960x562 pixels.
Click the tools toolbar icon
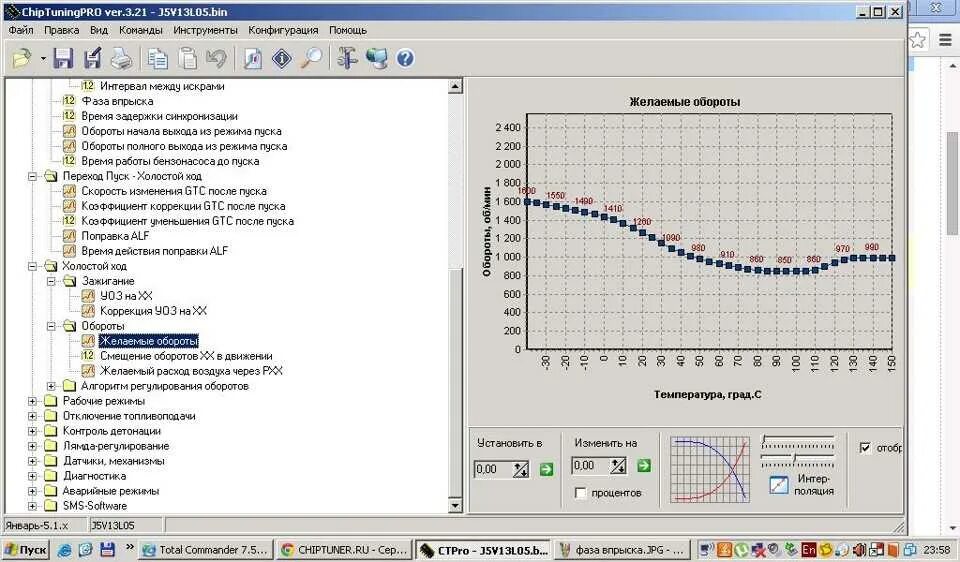coord(348,58)
